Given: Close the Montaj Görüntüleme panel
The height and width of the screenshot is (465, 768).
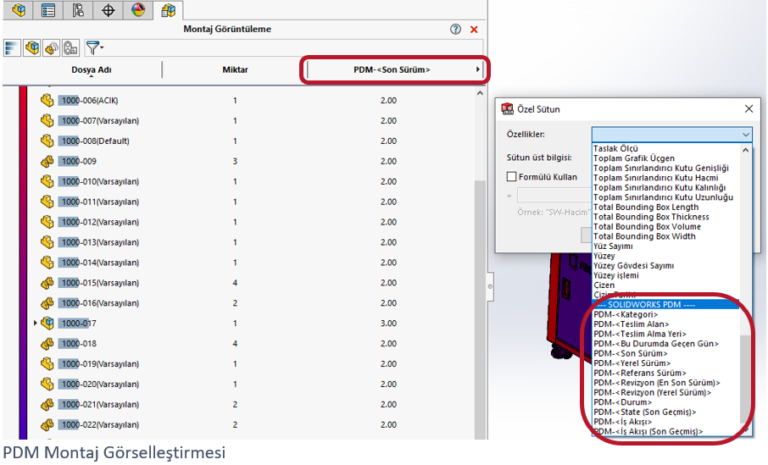Looking at the screenshot, I should (x=474, y=30).
